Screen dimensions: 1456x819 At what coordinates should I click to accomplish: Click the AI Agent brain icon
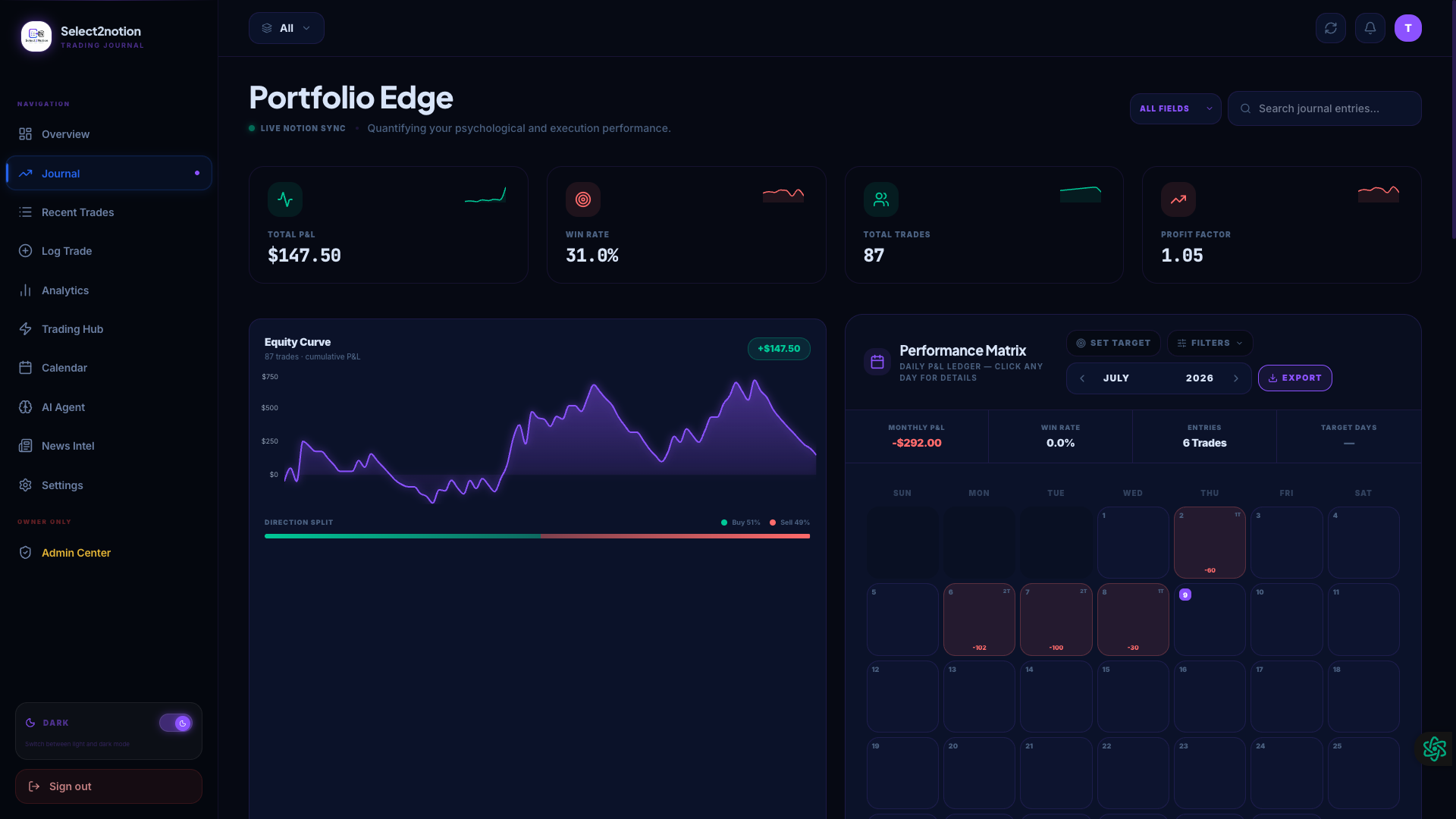click(25, 407)
